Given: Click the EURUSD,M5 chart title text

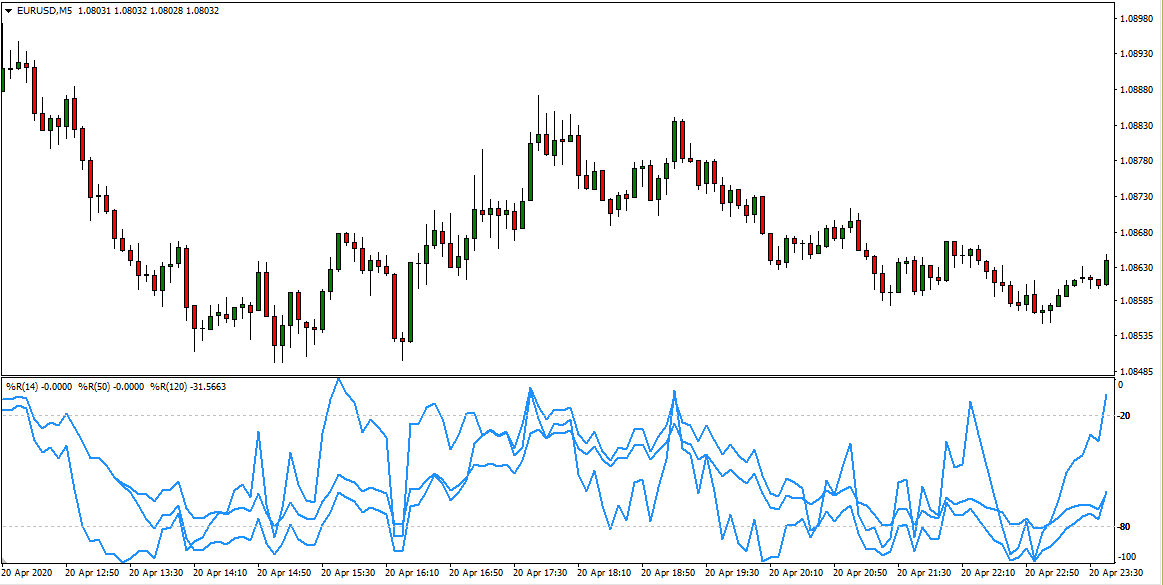Looking at the screenshot, I should (44, 10).
